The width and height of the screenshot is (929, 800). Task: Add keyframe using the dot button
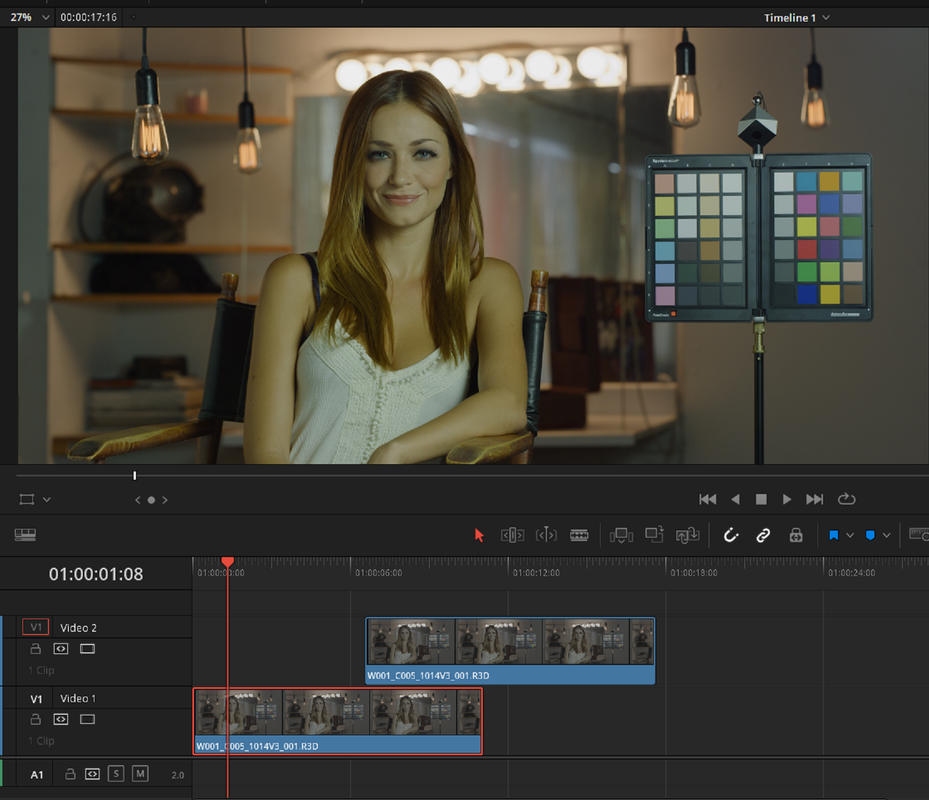(151, 500)
